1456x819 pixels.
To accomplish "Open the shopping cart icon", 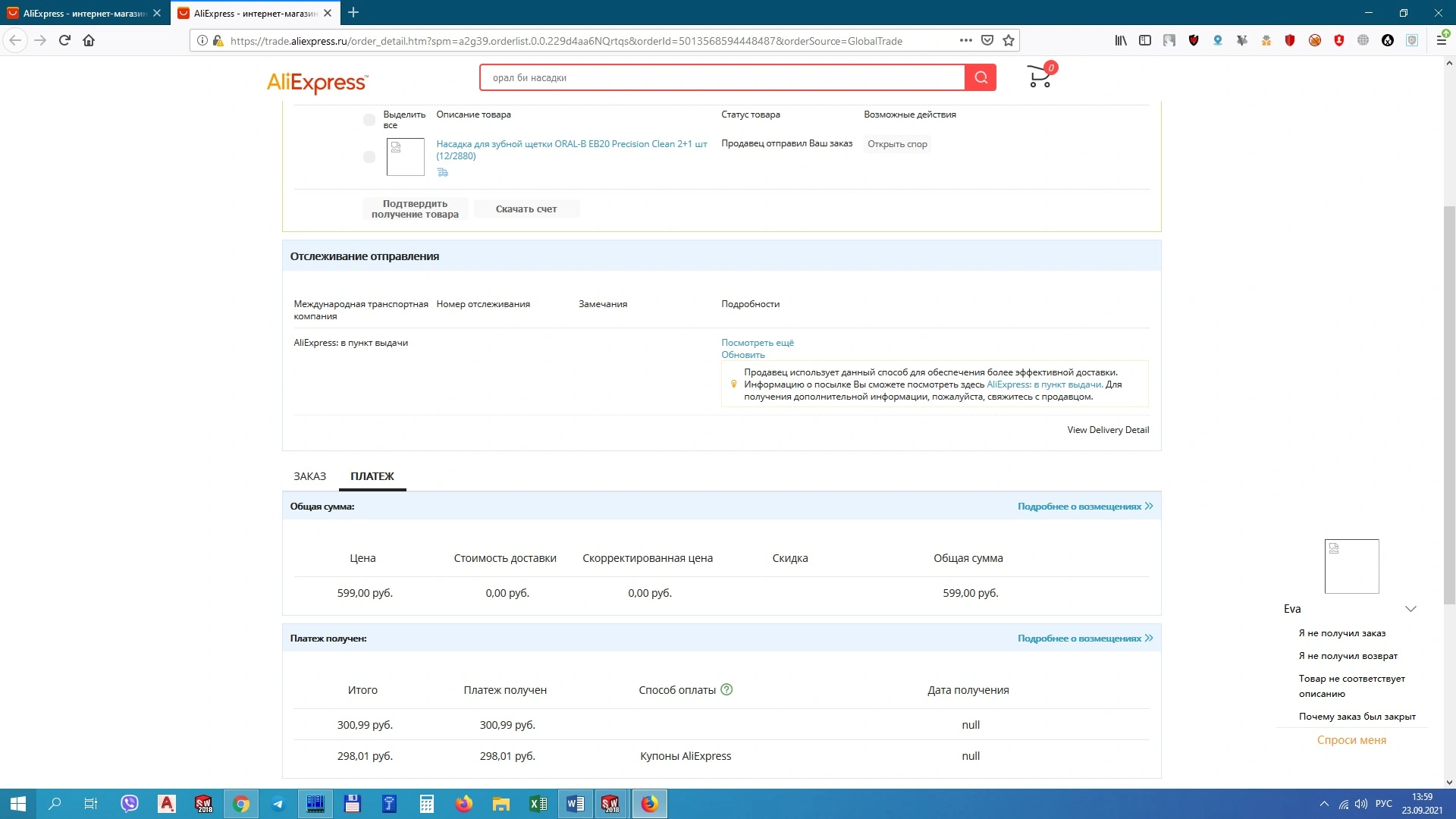I will [x=1041, y=76].
